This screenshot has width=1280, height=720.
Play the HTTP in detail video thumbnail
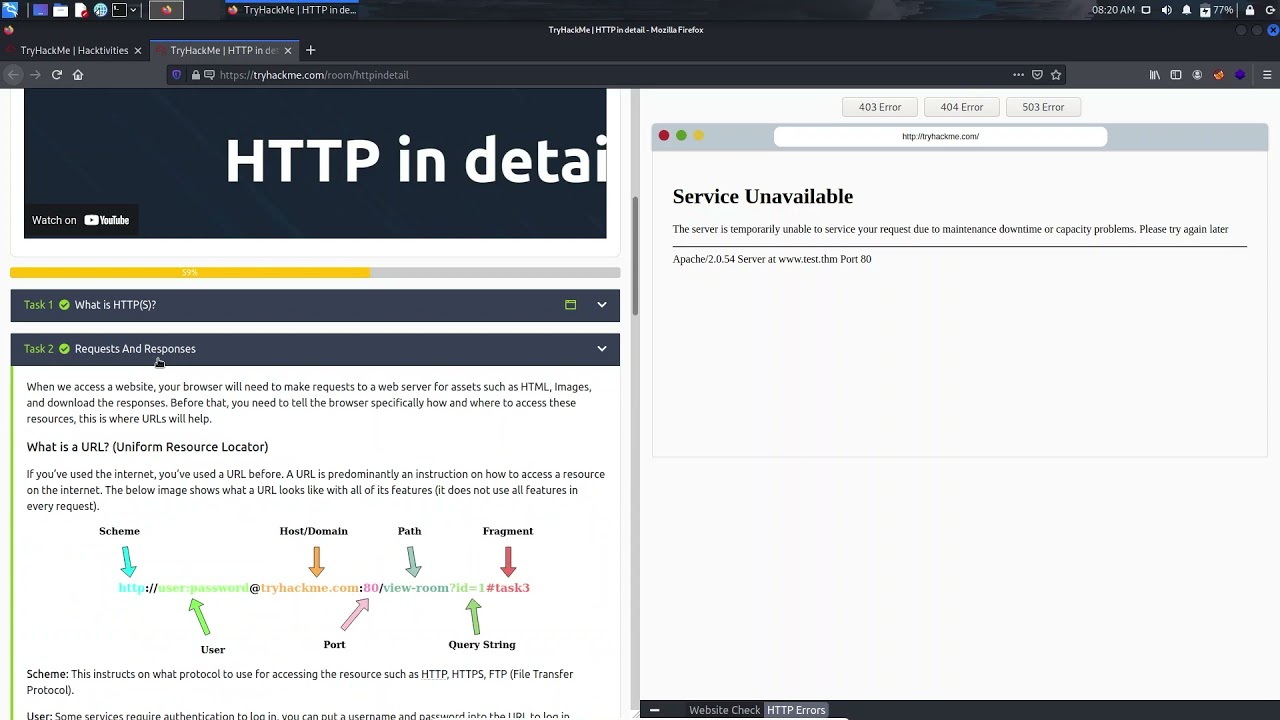tap(315, 163)
